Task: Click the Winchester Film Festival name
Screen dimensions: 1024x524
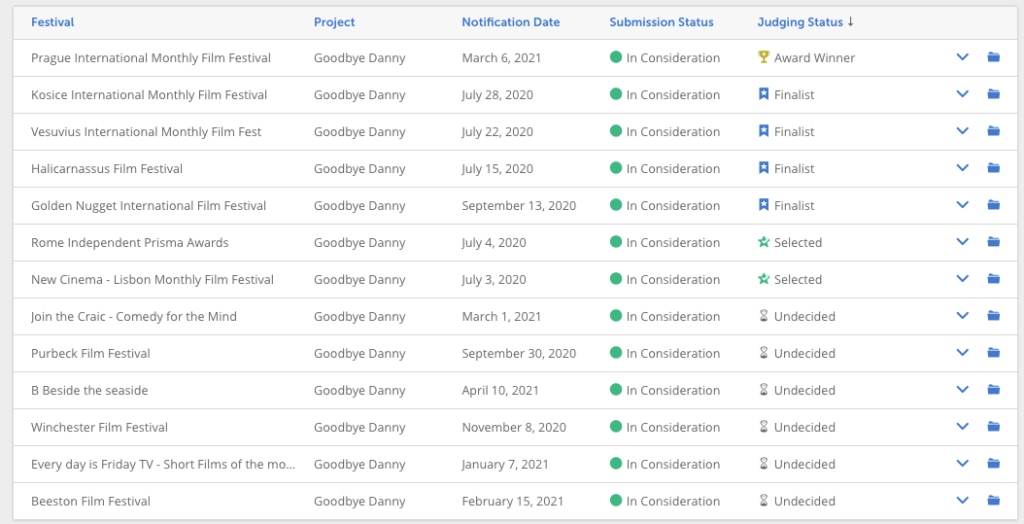Action: 99,427
